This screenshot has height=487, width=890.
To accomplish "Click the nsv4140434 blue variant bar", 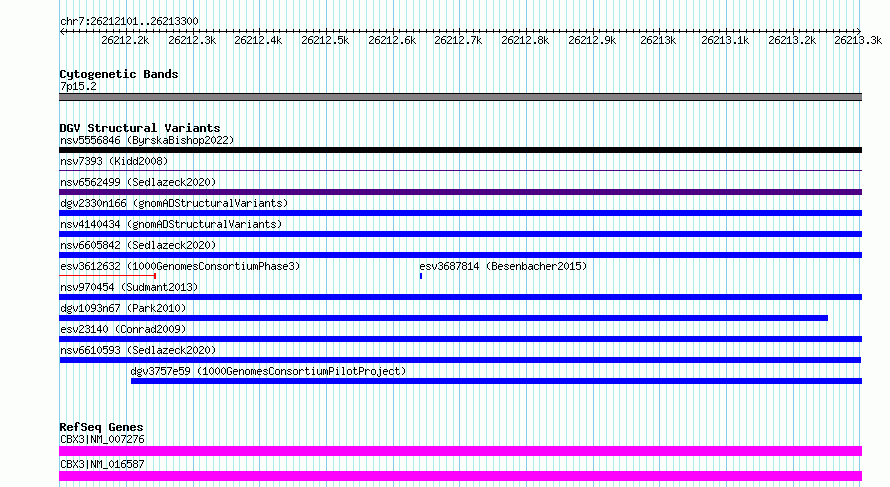I will pos(460,234).
